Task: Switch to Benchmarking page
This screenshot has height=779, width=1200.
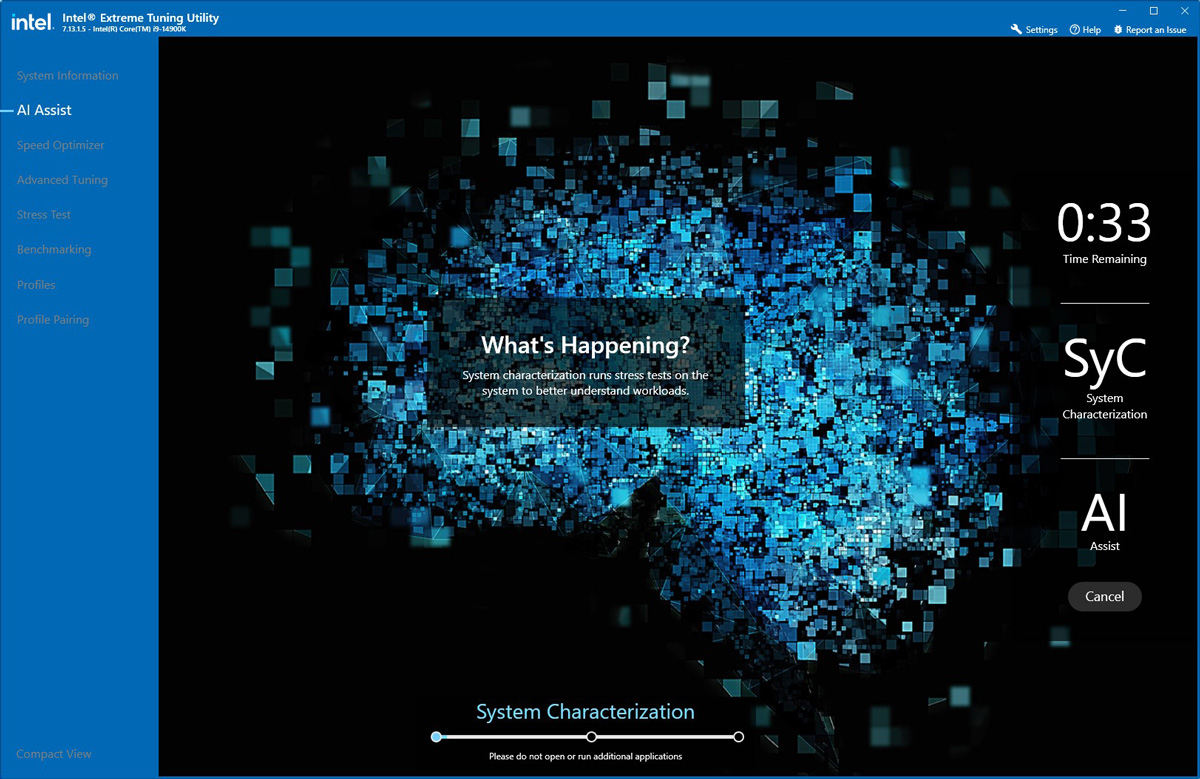Action: click(x=53, y=250)
